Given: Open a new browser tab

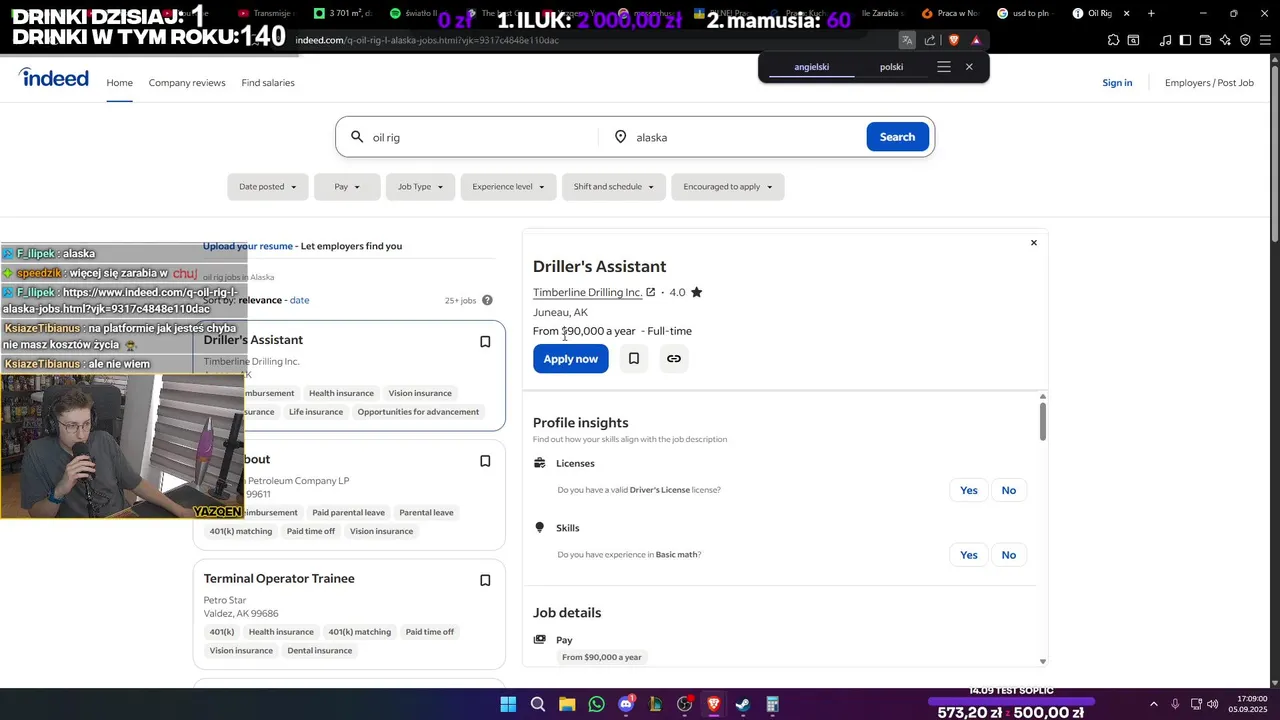Looking at the screenshot, I should click(1151, 13).
